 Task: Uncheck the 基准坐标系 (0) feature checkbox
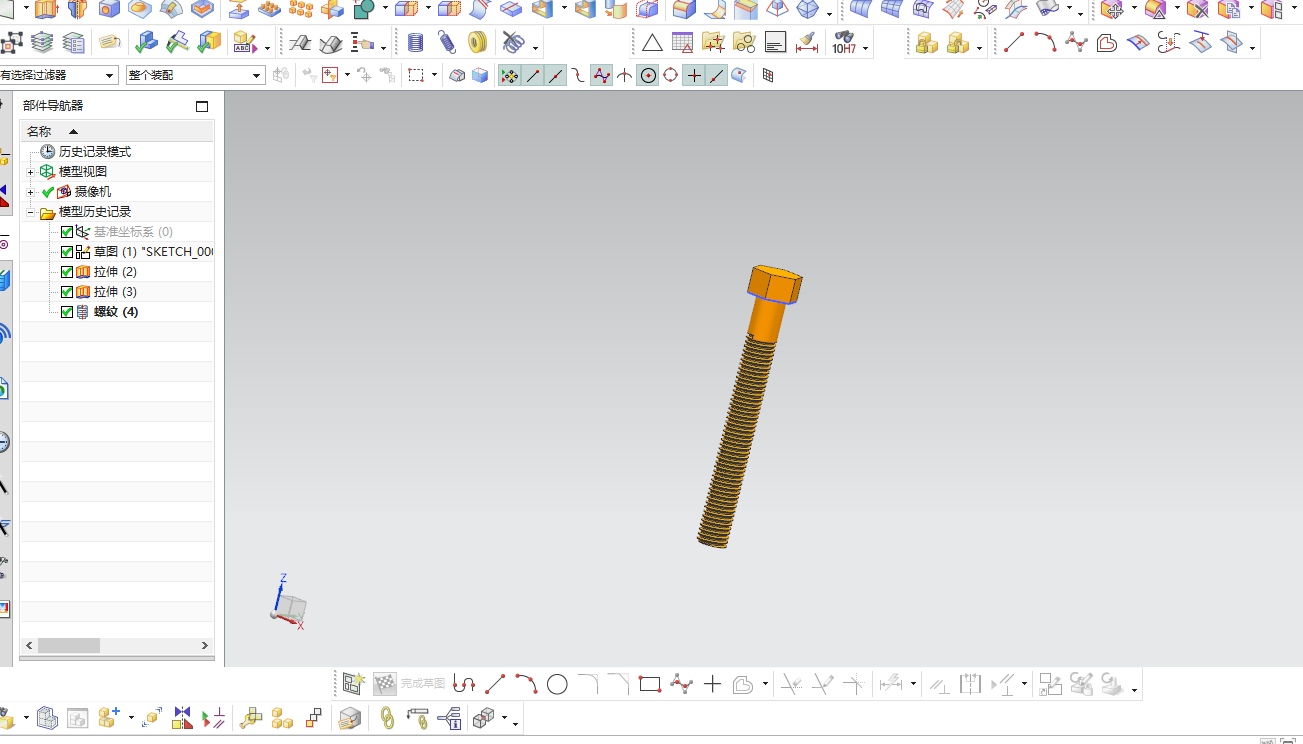click(67, 232)
